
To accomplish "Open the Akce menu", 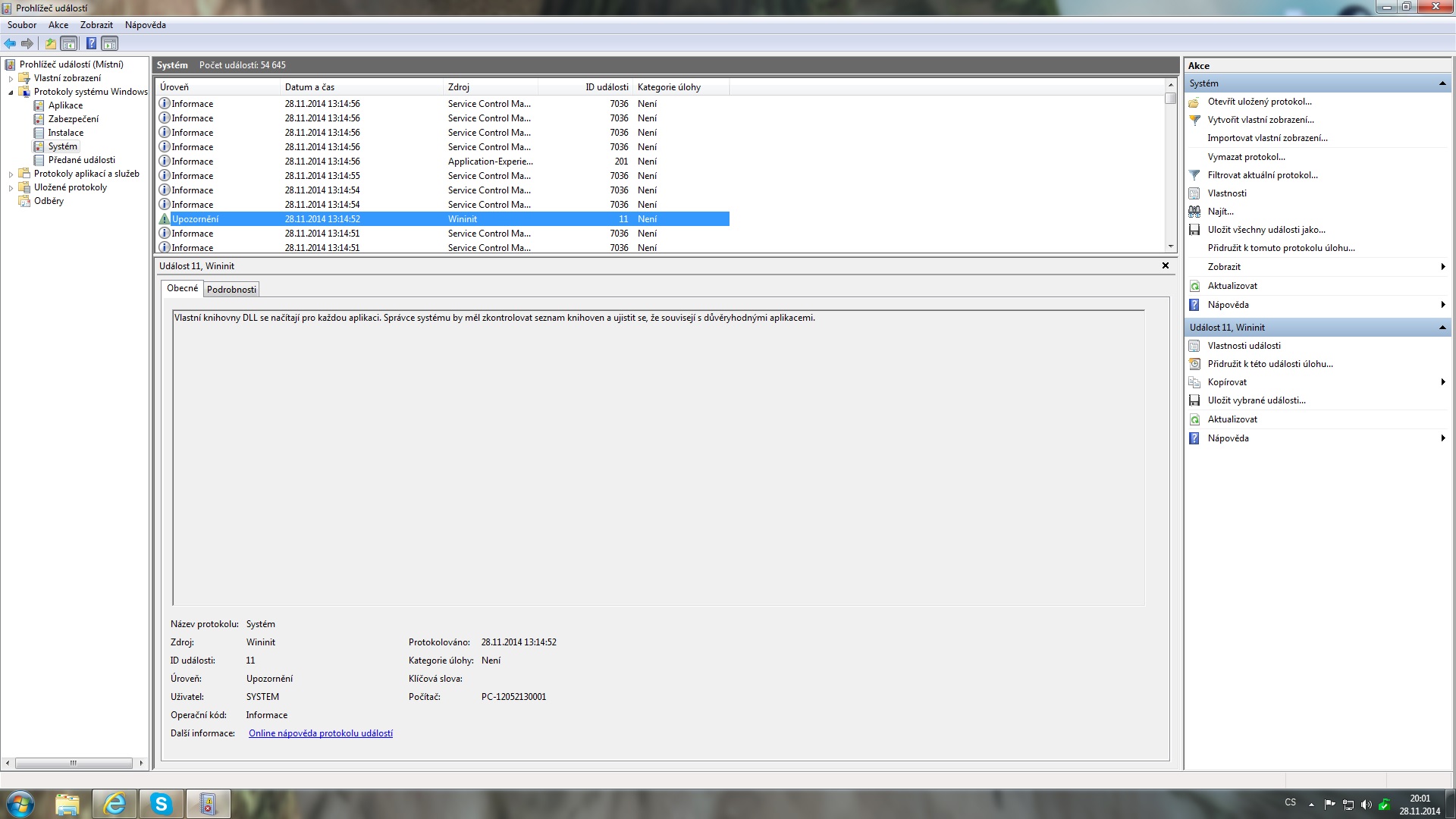I will click(58, 25).
